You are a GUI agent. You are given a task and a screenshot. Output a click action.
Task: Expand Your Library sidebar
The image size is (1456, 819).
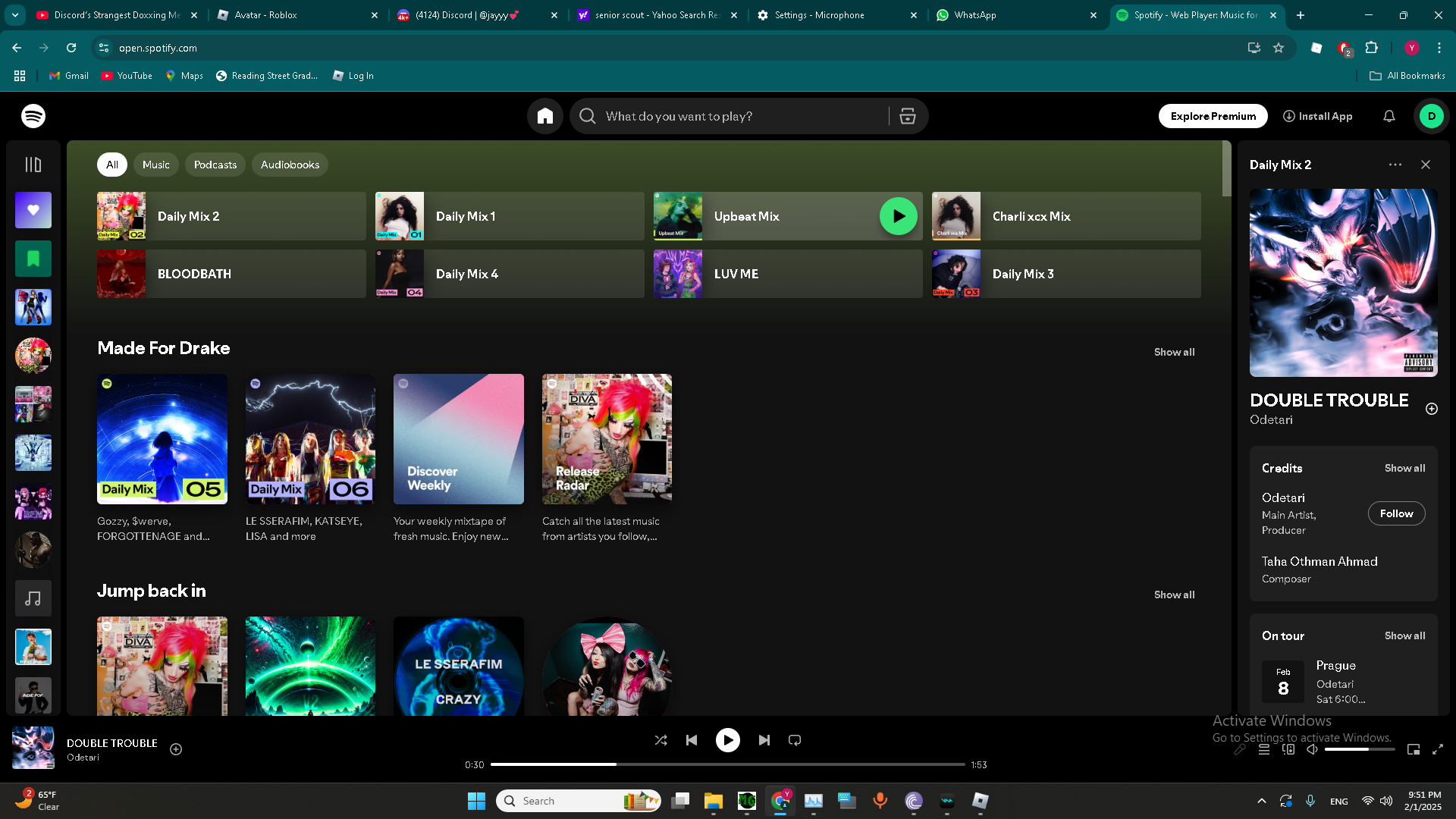[33, 165]
